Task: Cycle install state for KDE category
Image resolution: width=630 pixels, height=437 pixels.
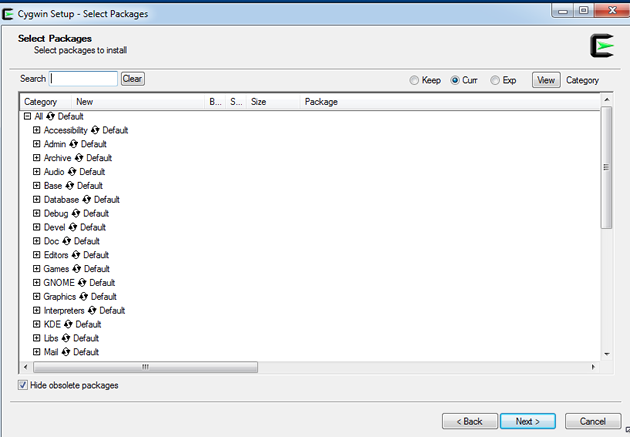Action: [68, 324]
